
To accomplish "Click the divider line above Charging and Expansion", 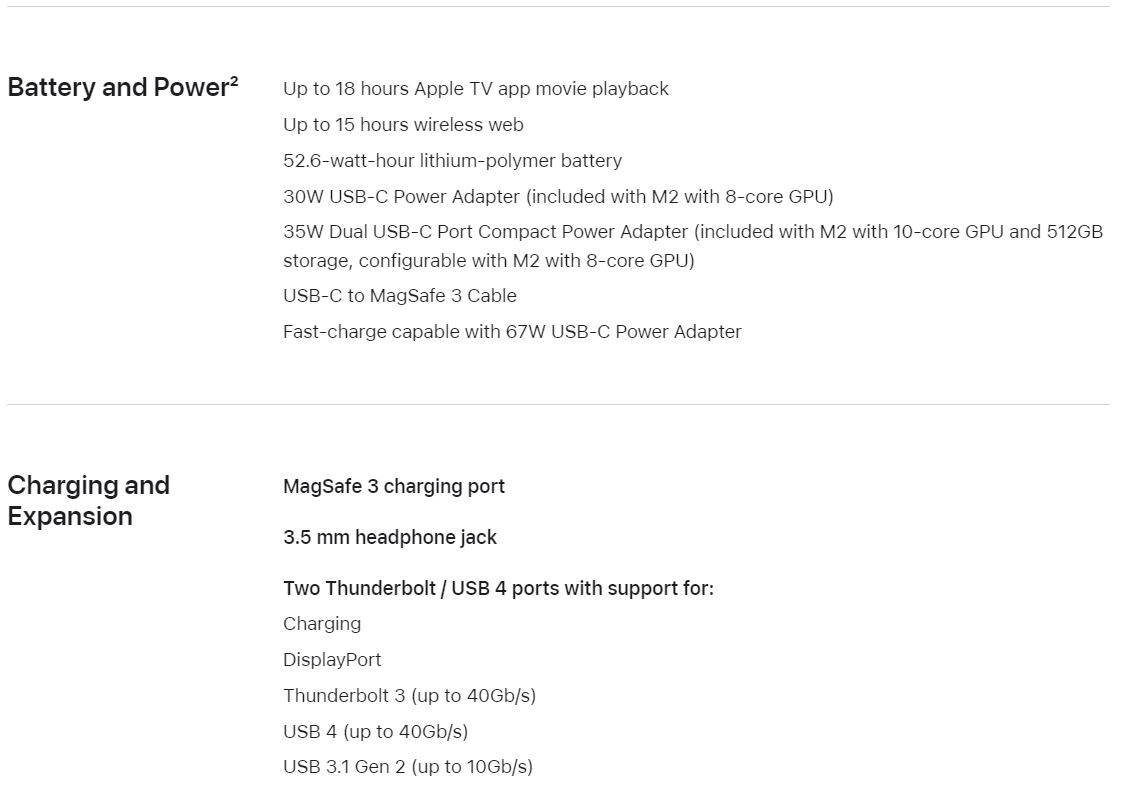I will coord(558,404).
